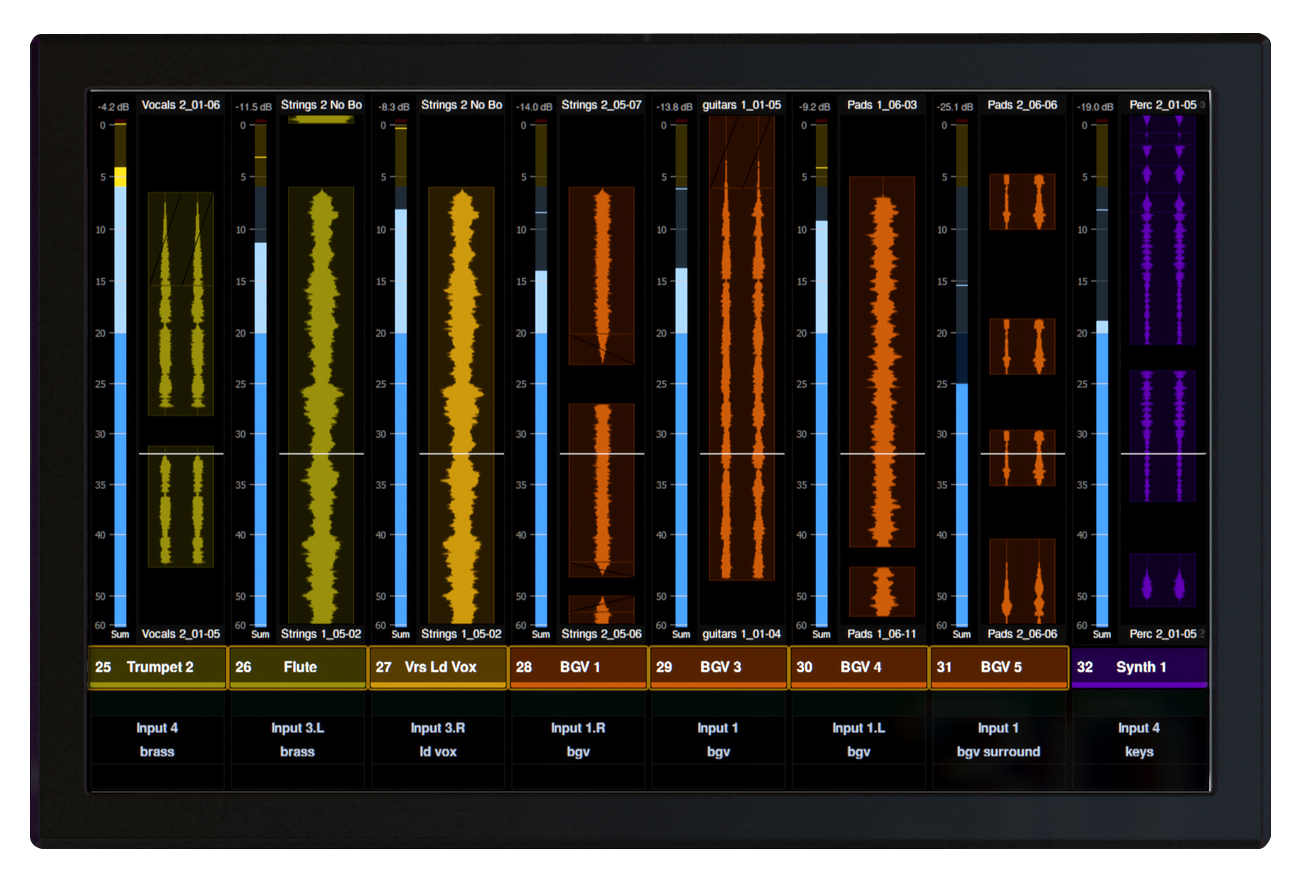Screen dimensions: 1298x883
Task: Select the BGV 1 track strip
Action: coord(578,667)
